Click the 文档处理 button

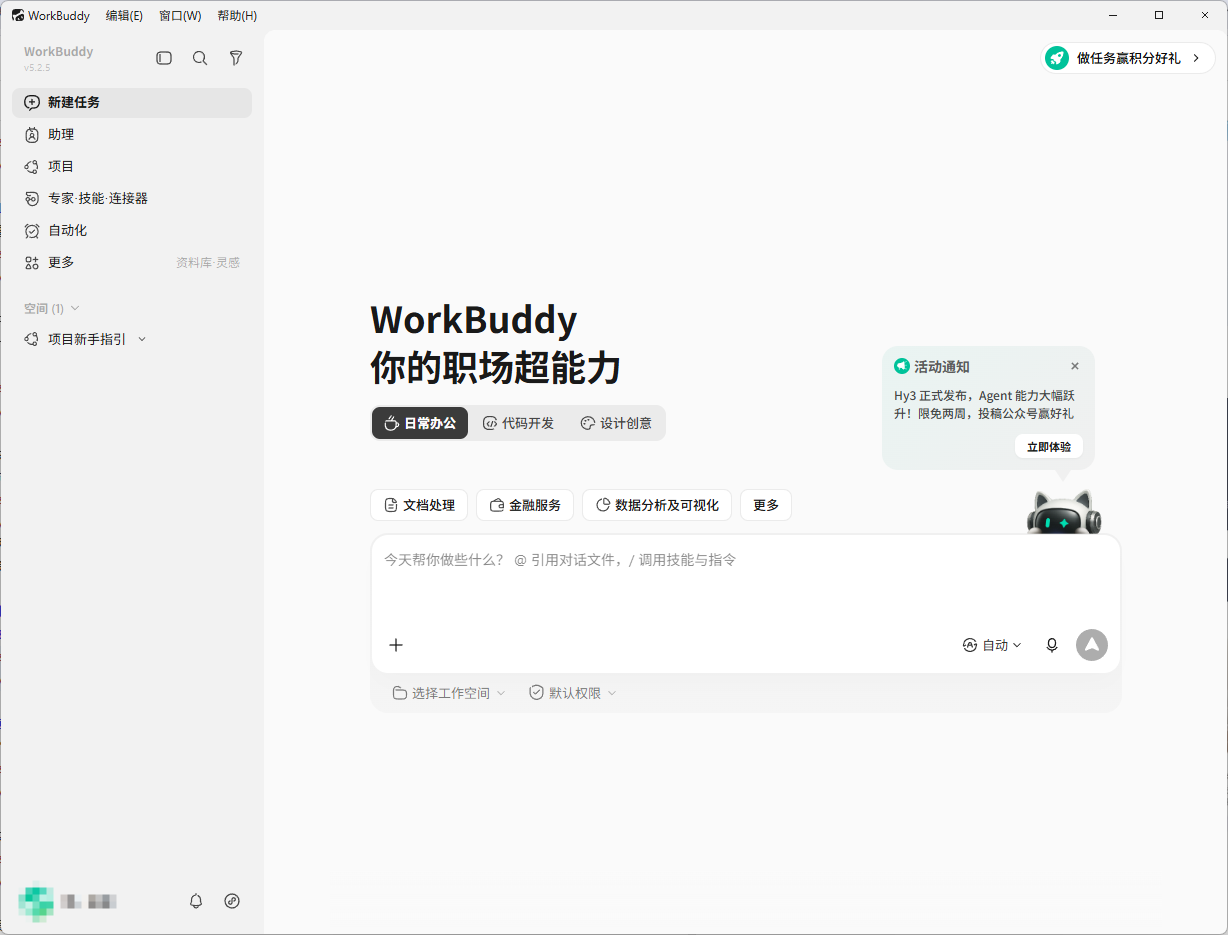point(419,505)
